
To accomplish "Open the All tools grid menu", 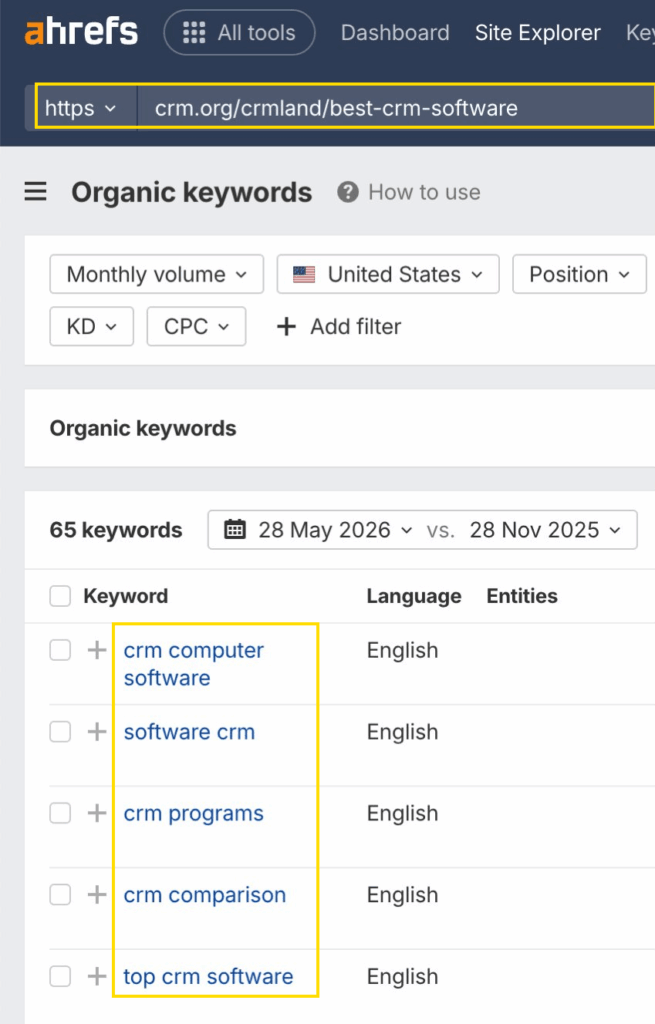I will [x=239, y=32].
